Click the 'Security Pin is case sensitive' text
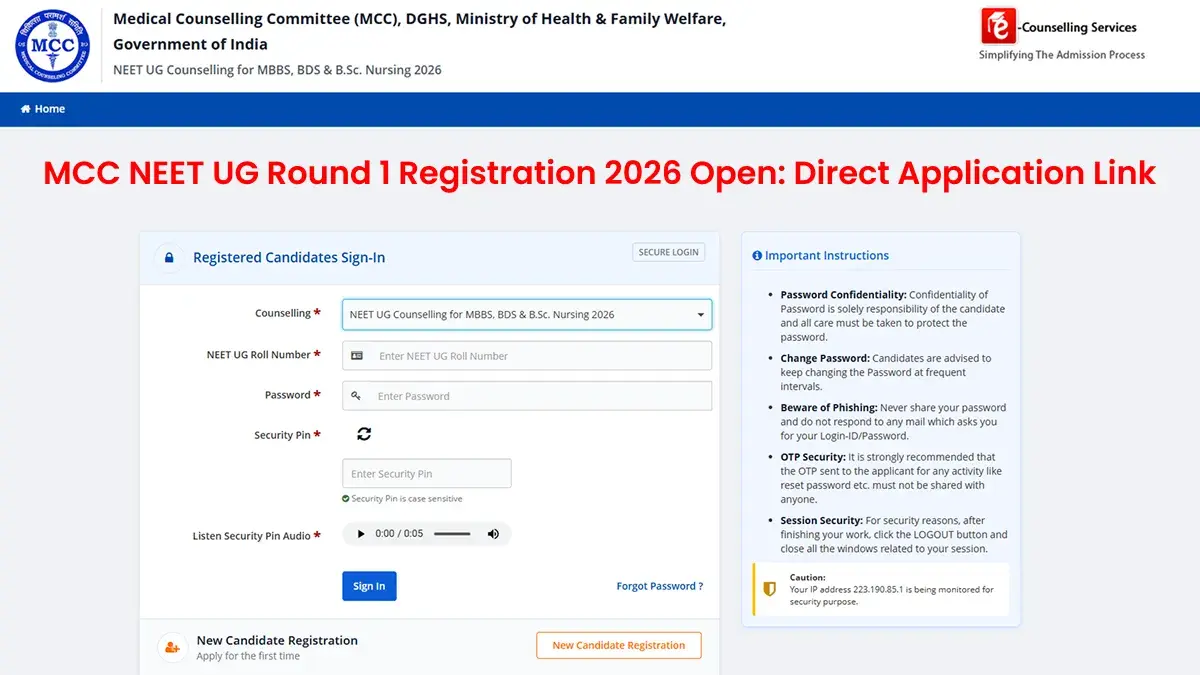 click(x=407, y=498)
